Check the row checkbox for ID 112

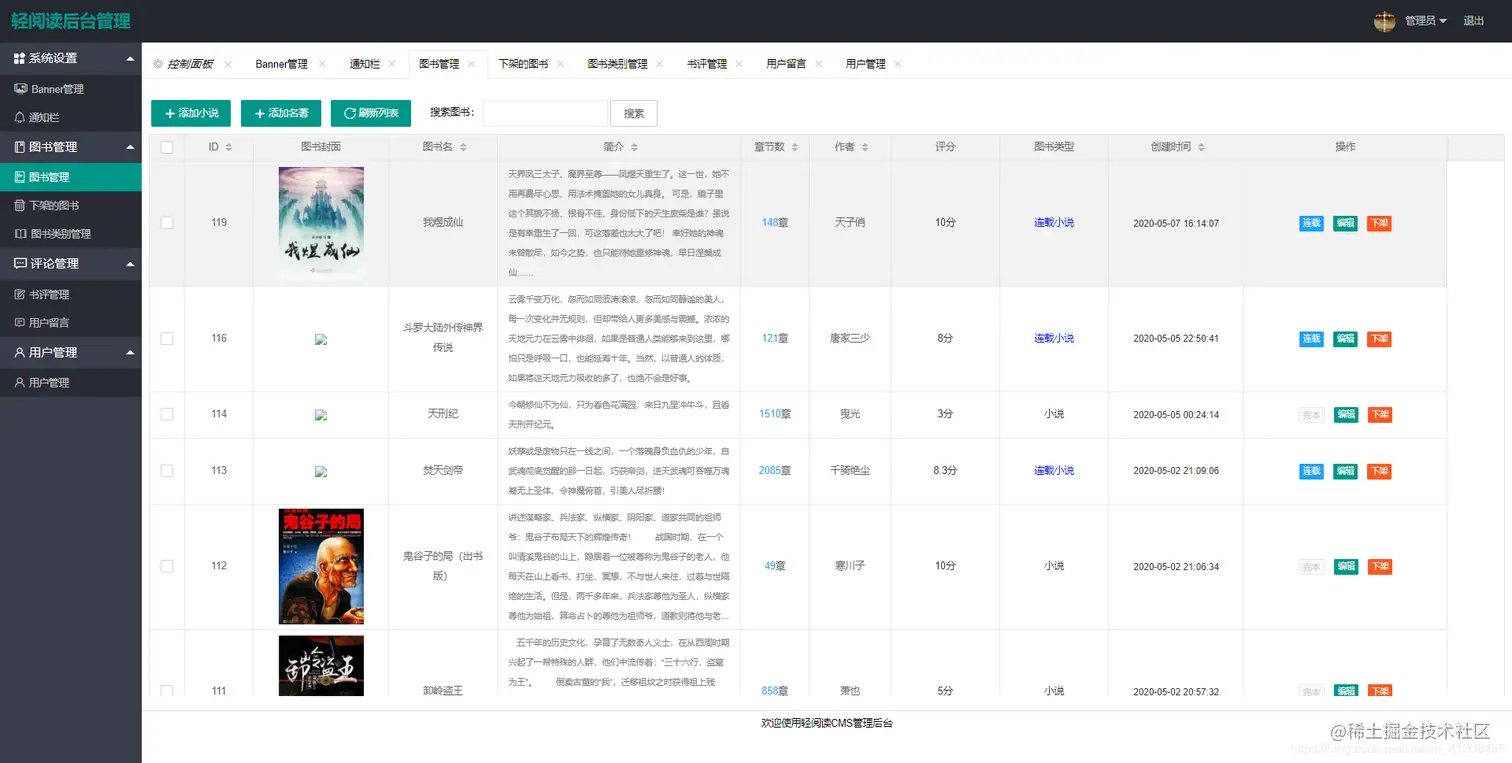click(167, 566)
